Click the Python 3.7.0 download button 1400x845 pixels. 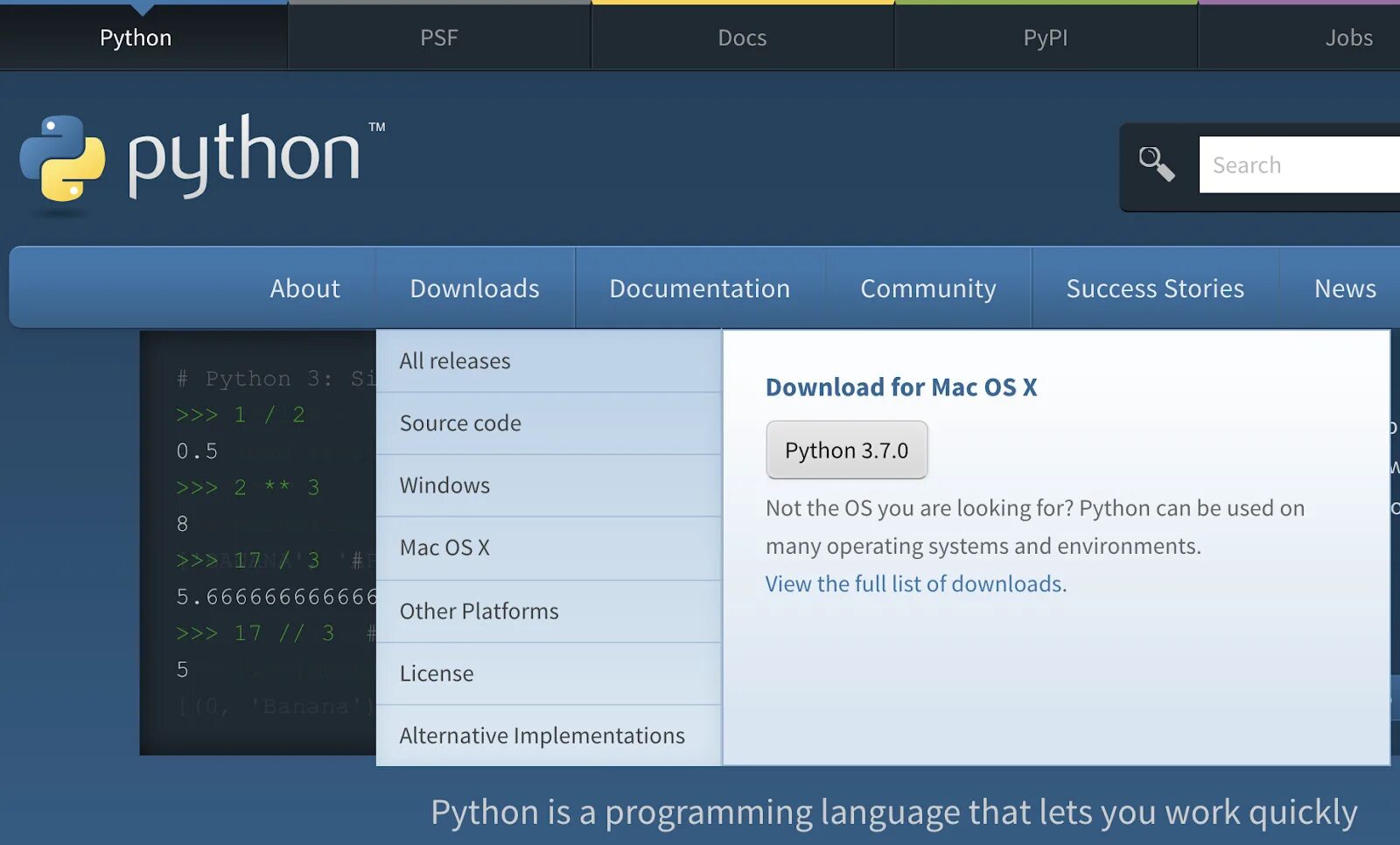click(846, 450)
